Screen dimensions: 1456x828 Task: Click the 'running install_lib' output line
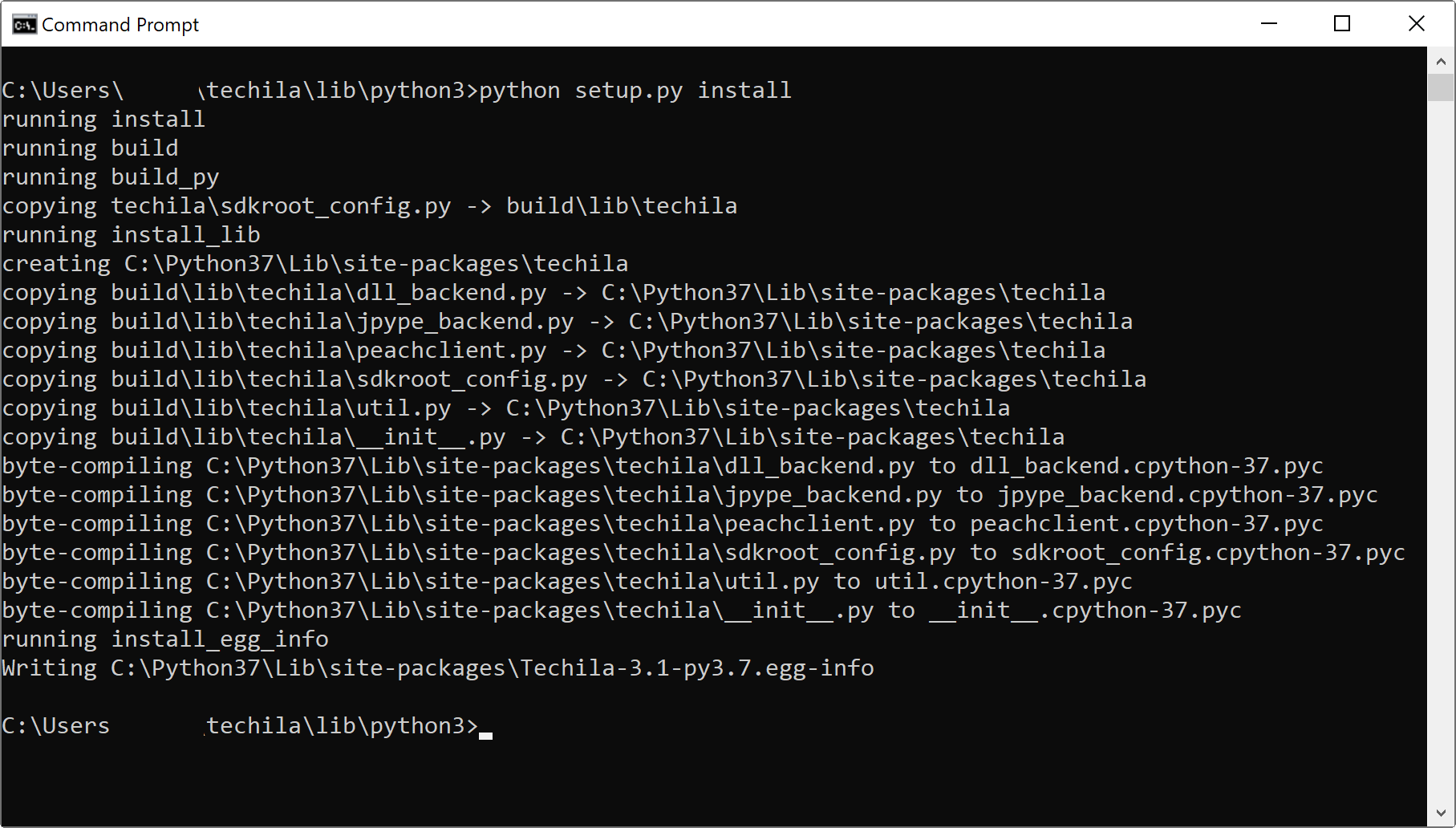131,235
